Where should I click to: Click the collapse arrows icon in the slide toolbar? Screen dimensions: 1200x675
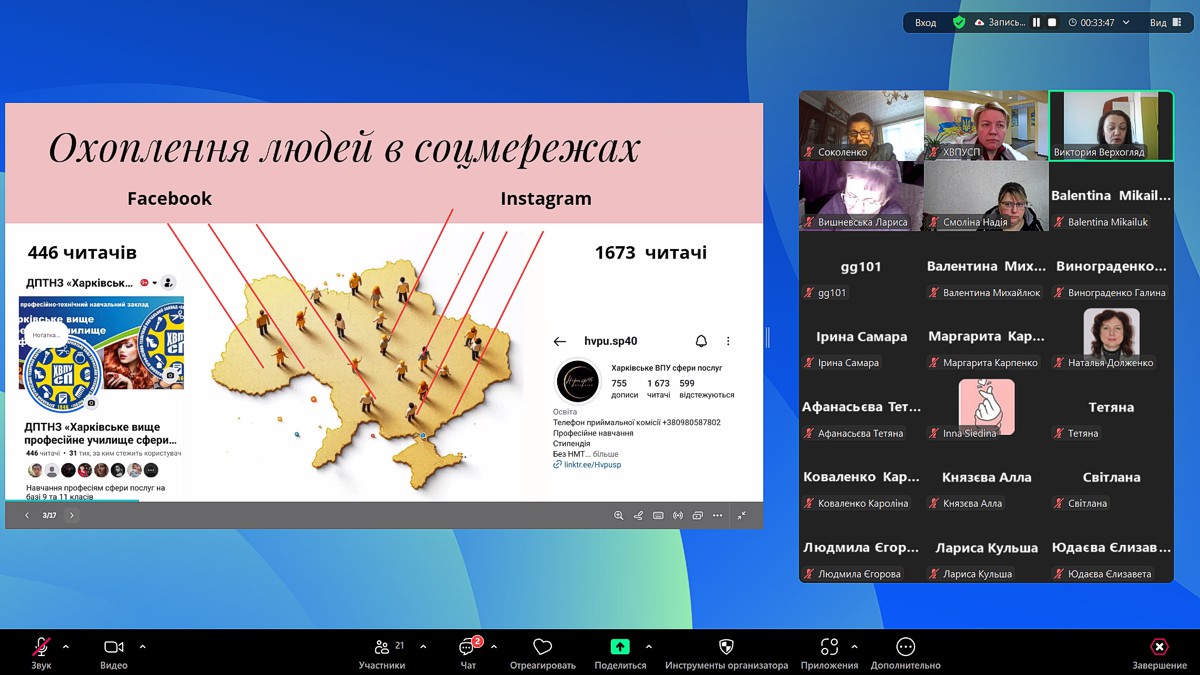pos(742,516)
